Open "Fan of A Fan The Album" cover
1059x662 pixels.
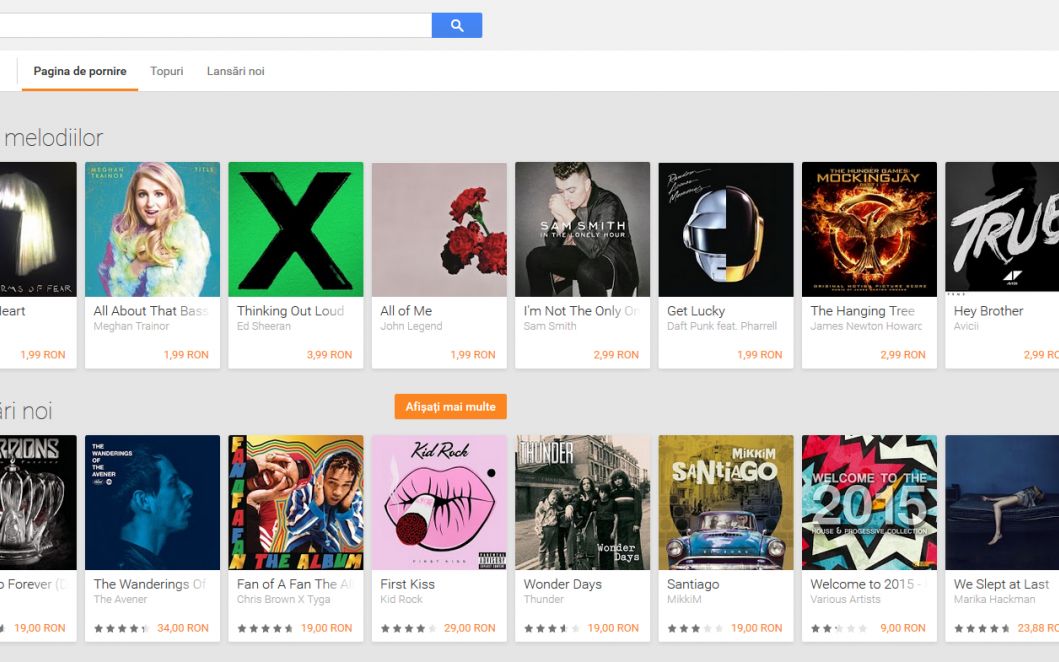296,501
